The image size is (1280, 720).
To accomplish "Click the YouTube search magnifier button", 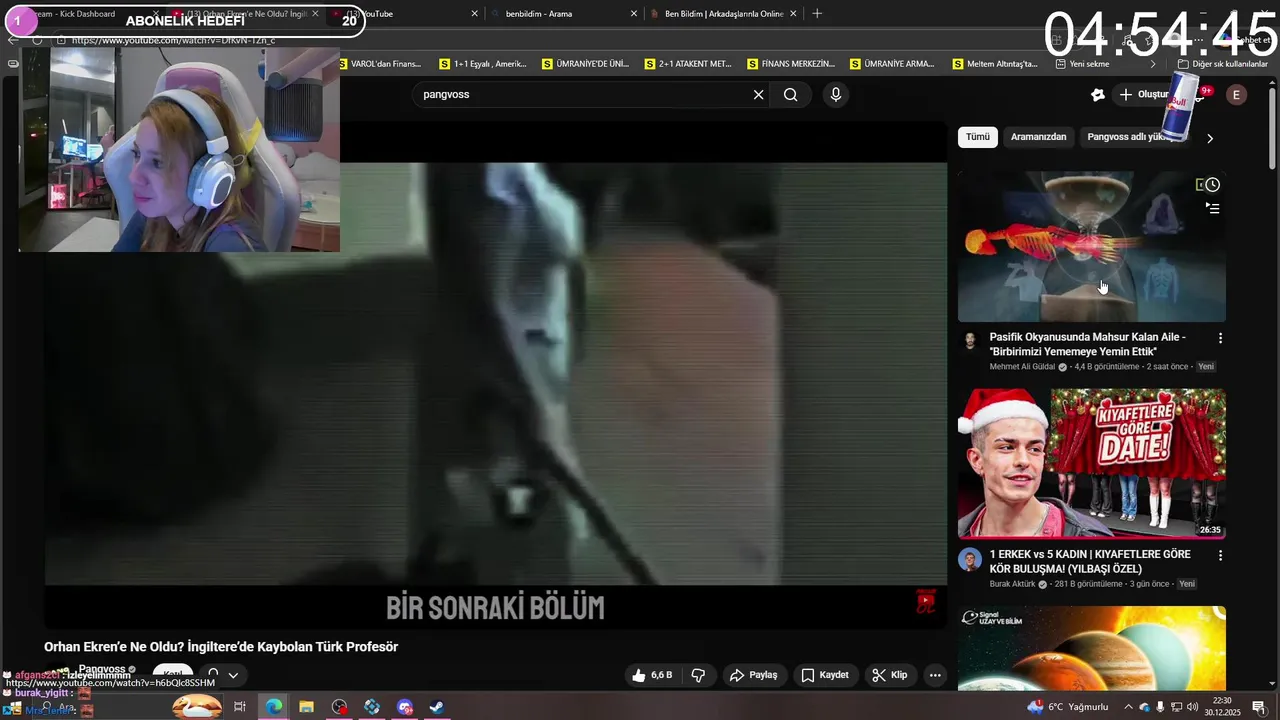I will click(791, 94).
